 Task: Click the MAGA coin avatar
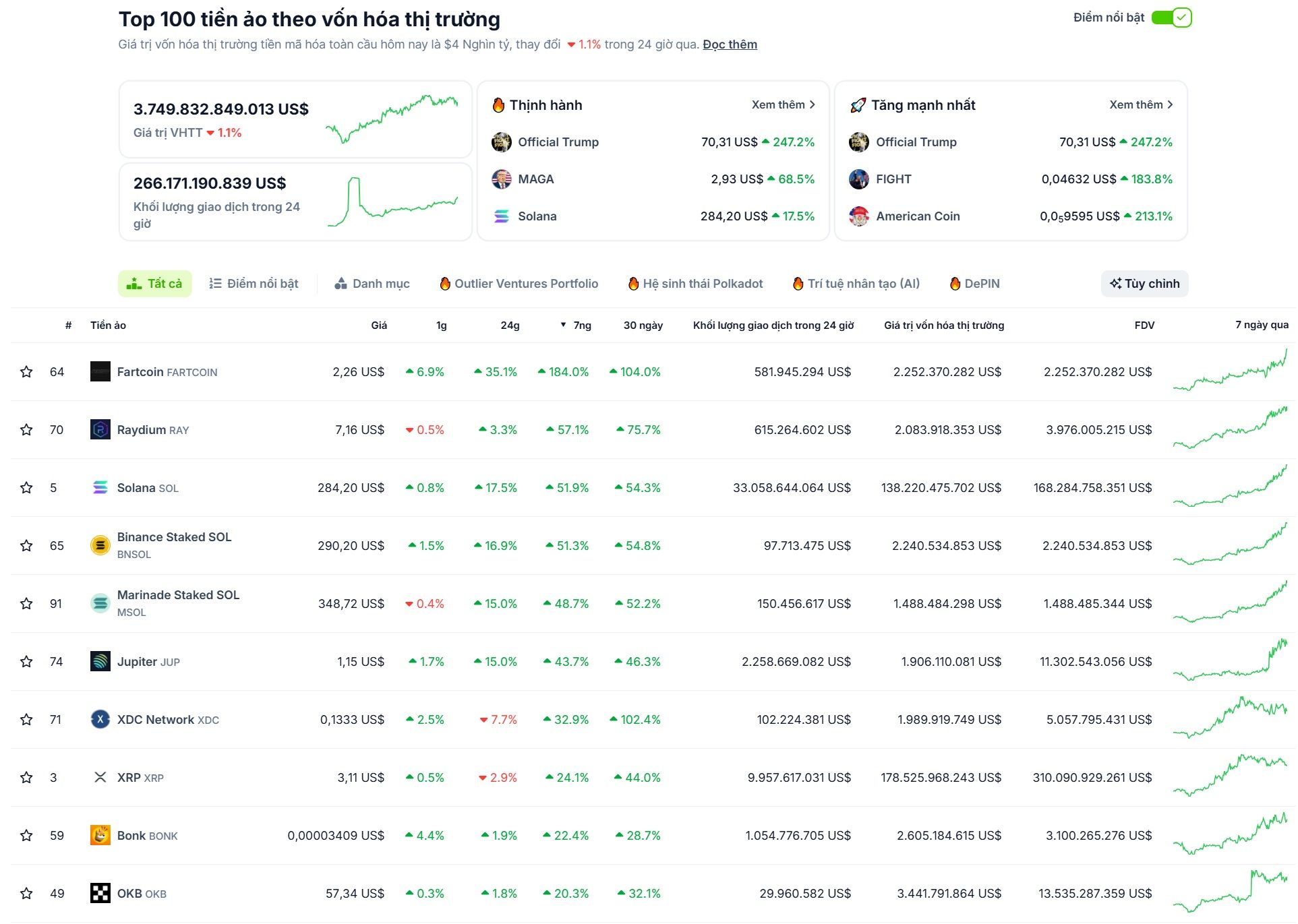click(502, 179)
